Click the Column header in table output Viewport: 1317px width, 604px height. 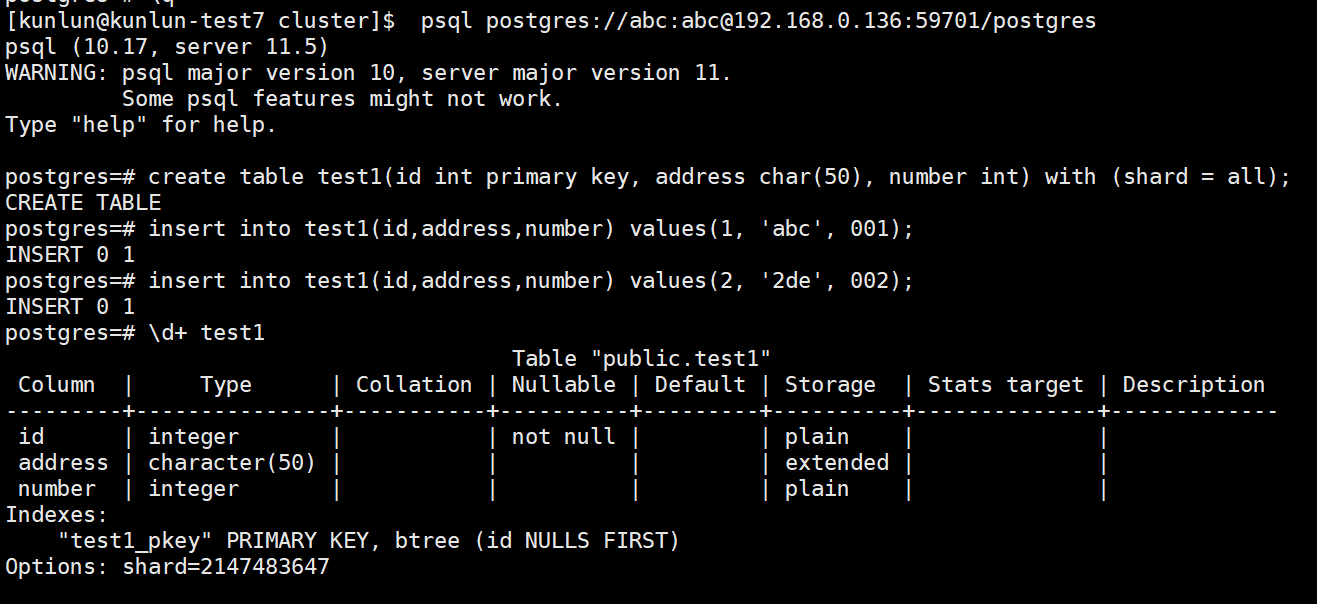click(57, 385)
